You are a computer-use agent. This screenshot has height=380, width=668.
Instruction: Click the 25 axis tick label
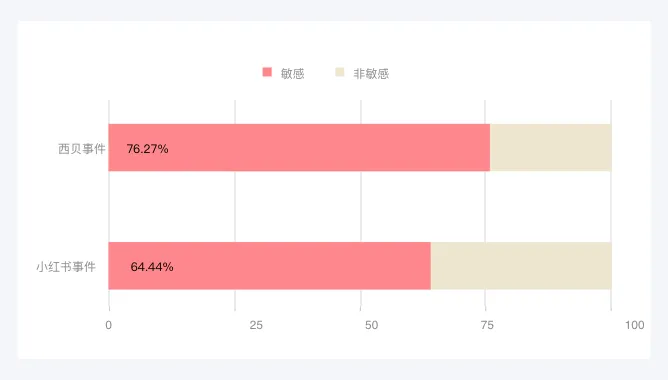(x=256, y=325)
